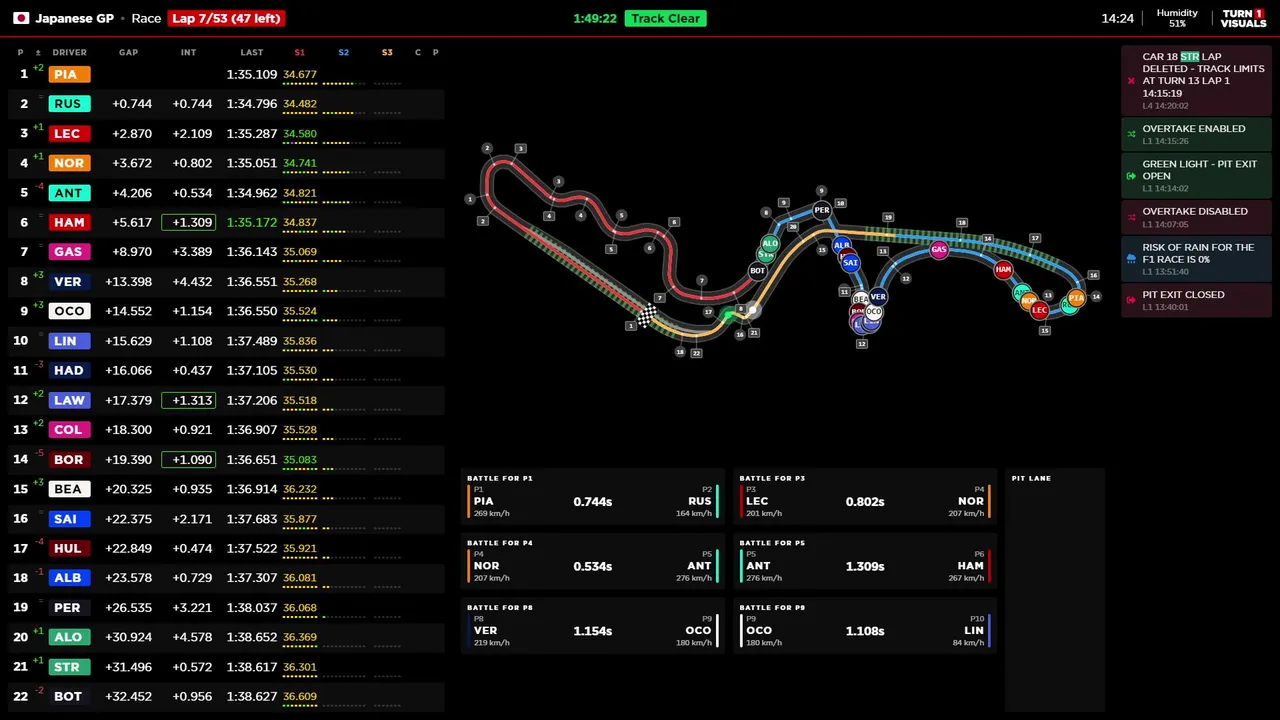
Task: Click the Pit Exit Closed arrow icon
Action: (x=1131, y=299)
